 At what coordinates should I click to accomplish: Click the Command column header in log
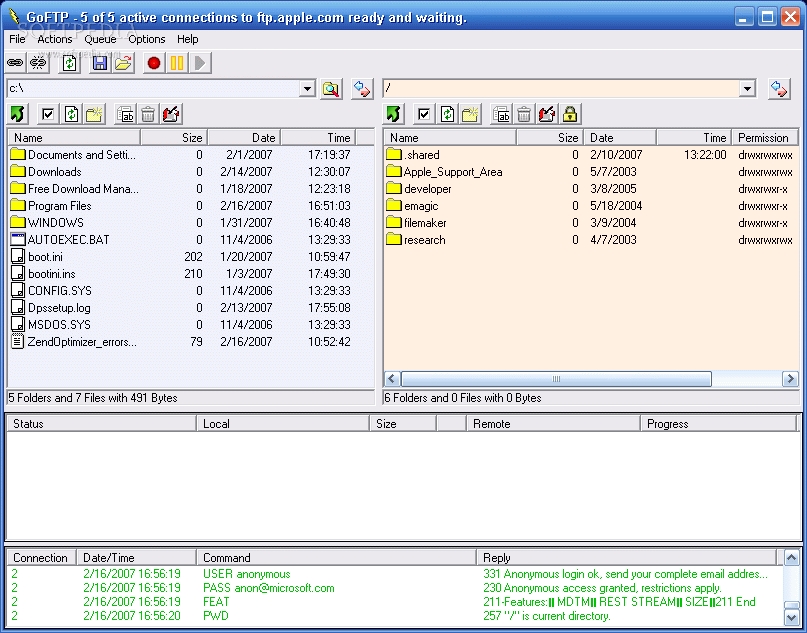pyautogui.click(x=336, y=557)
